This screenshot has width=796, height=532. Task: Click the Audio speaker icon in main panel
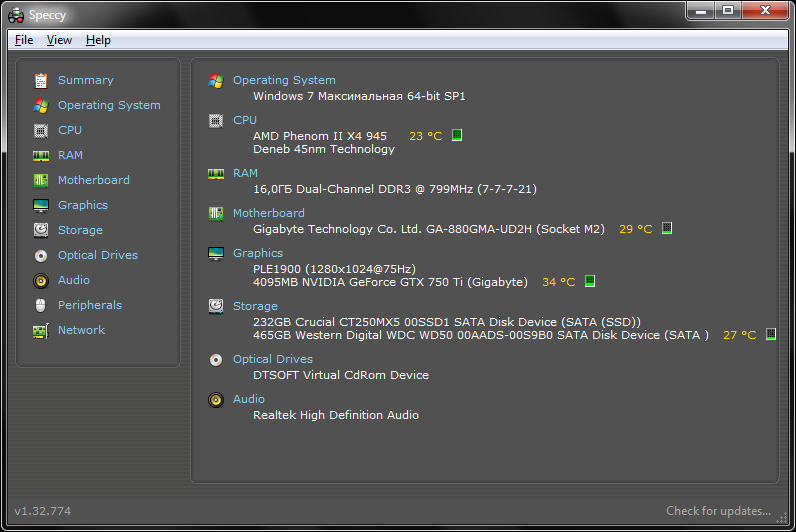click(216, 400)
